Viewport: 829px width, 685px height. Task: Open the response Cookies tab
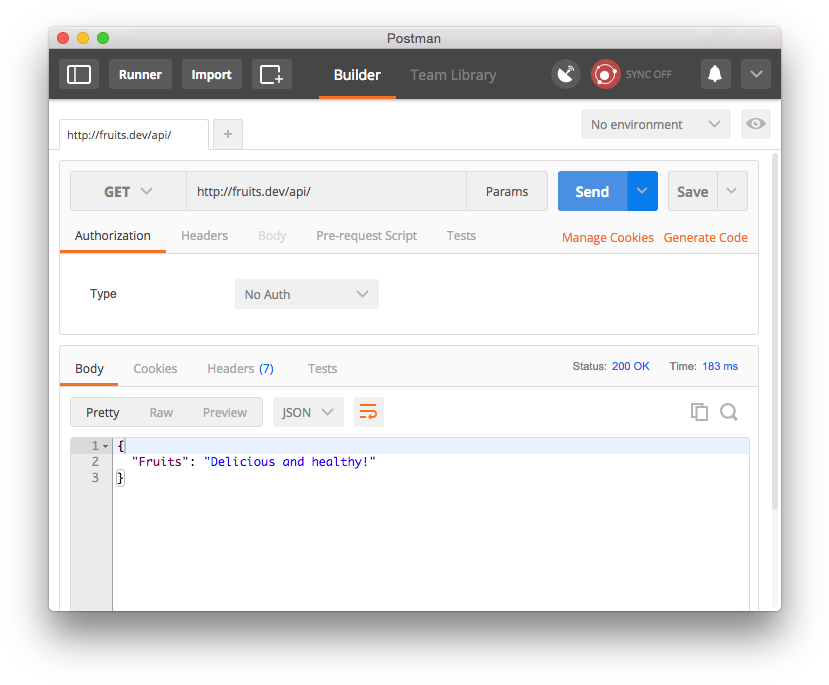coord(155,369)
